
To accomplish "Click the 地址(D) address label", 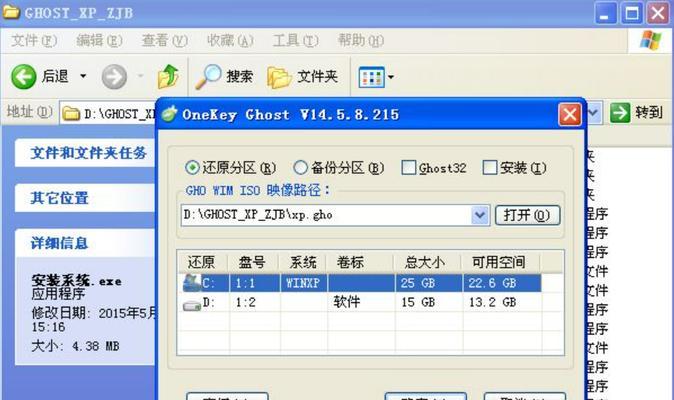I will pyautogui.click(x=30, y=112).
